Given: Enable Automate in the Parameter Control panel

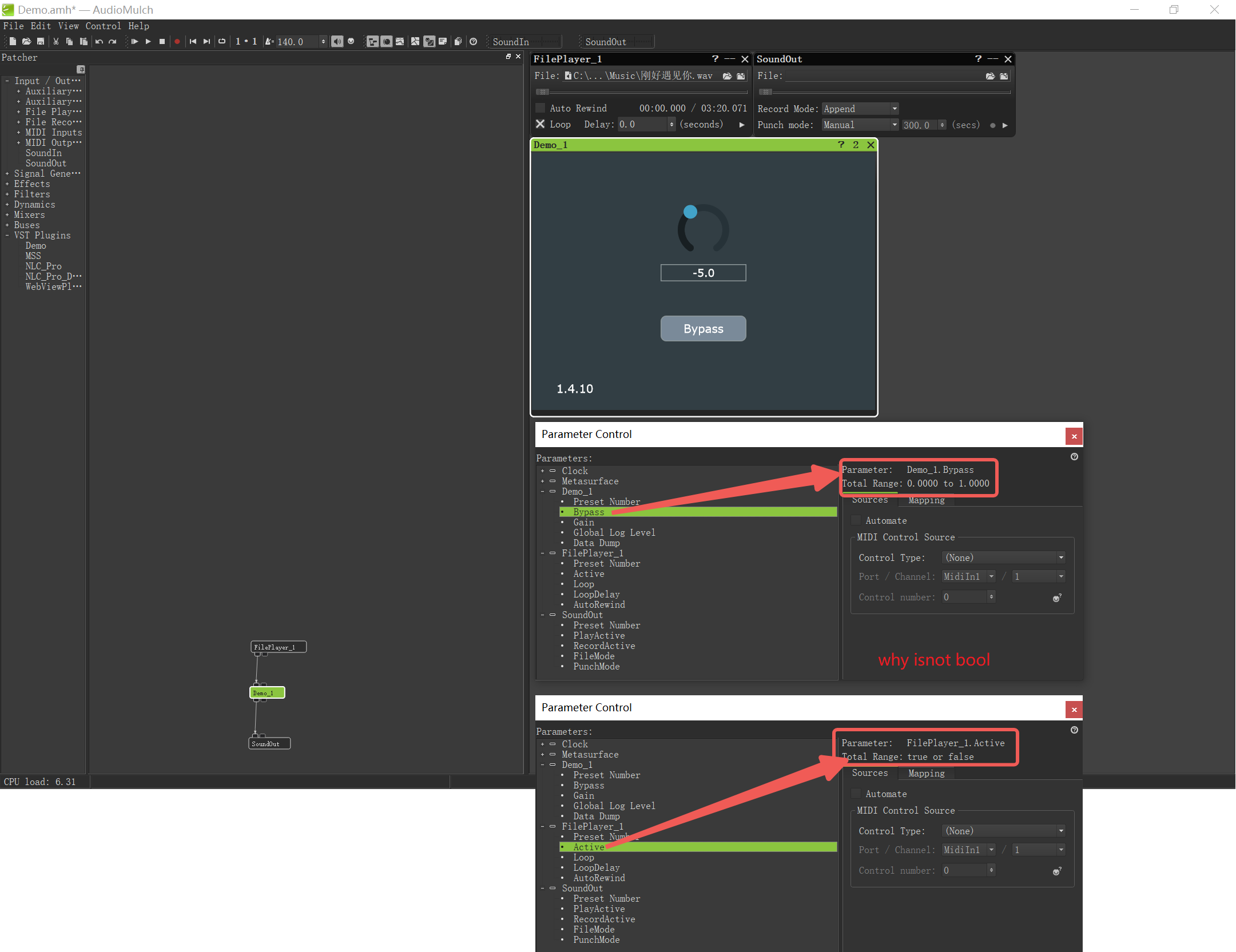Looking at the screenshot, I should coord(856,520).
